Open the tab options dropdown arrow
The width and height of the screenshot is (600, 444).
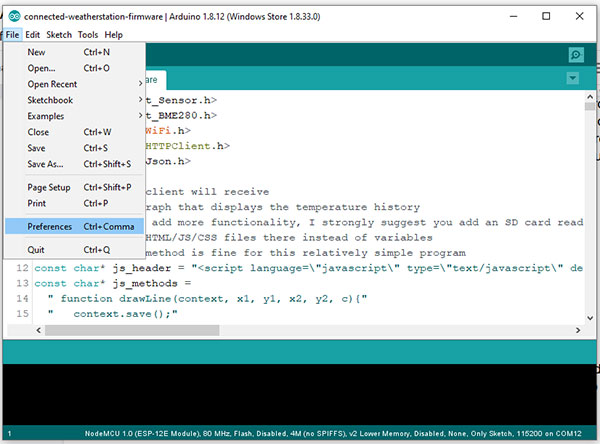(x=572, y=78)
